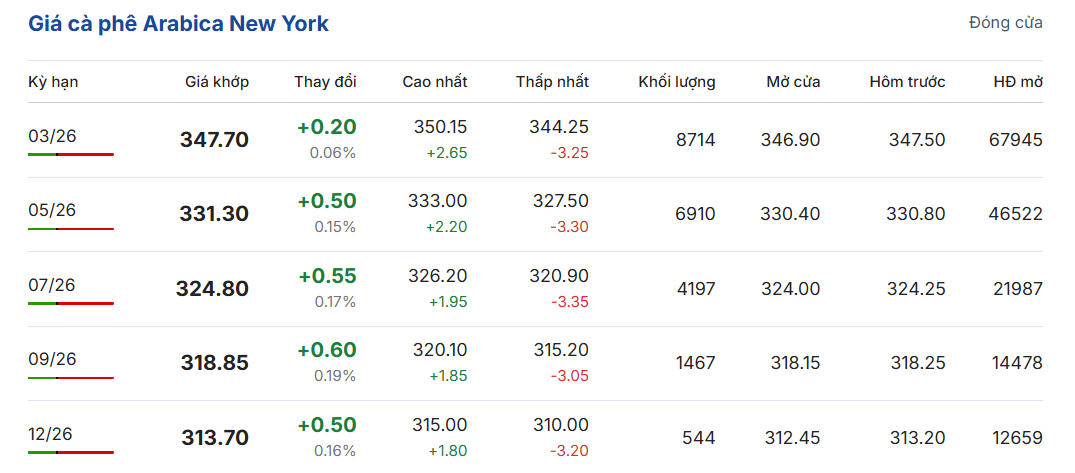1075x473 pixels.
Task: Open the 05/26 contract term
Action: (x=52, y=210)
